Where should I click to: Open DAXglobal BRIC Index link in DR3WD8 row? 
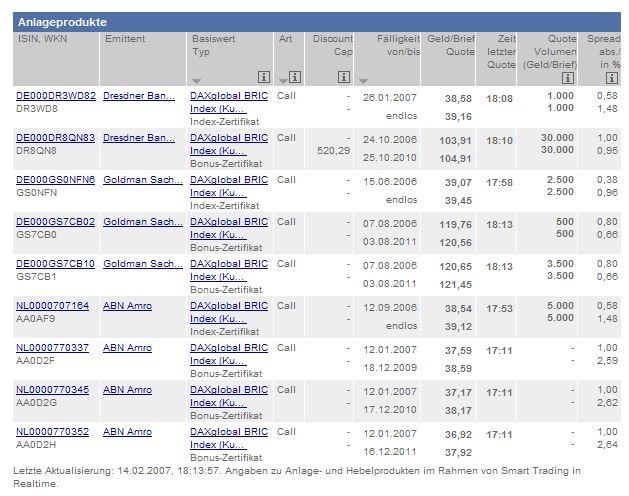coord(229,102)
